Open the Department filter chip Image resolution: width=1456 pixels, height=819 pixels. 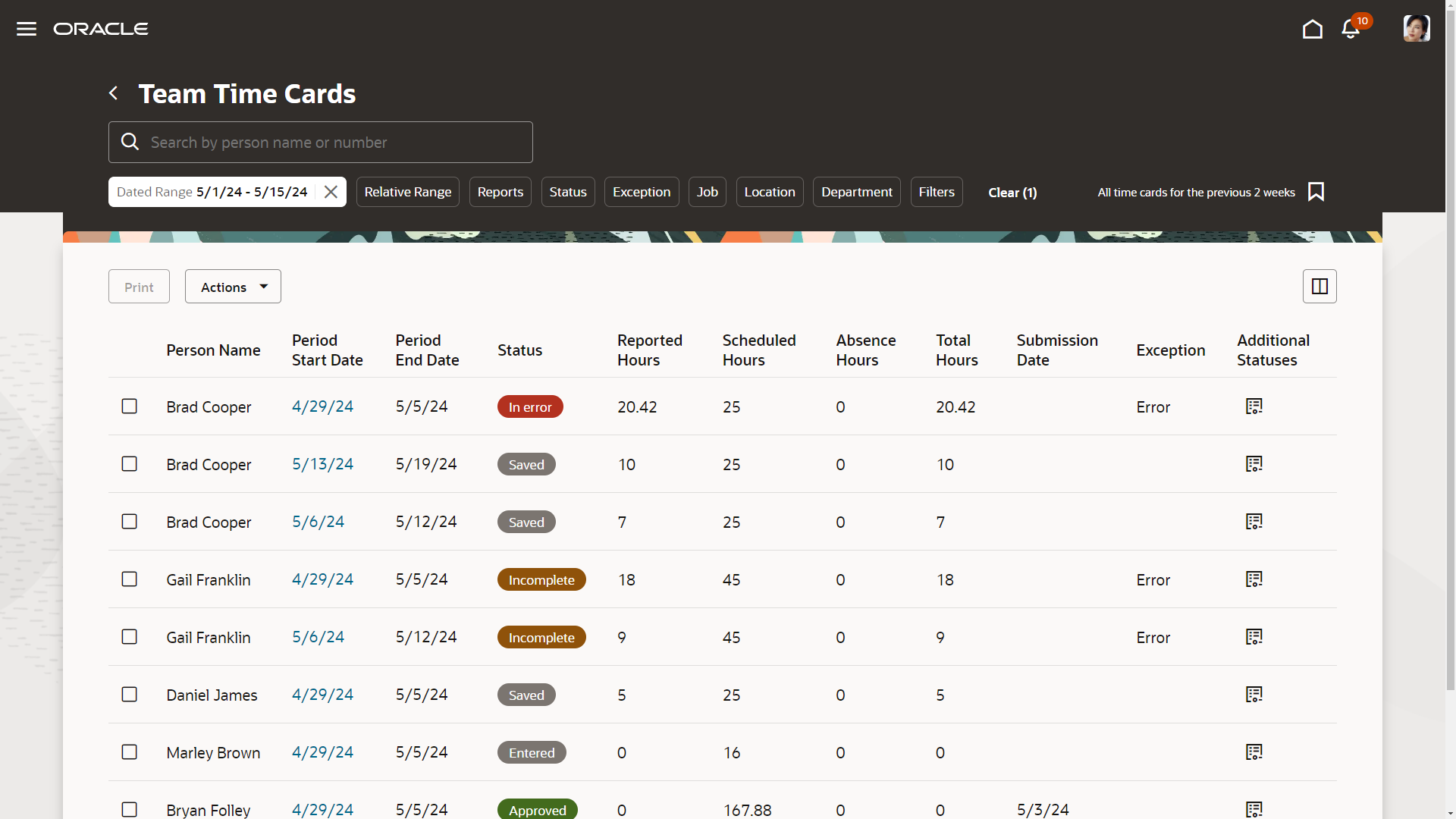pyautogui.click(x=856, y=192)
